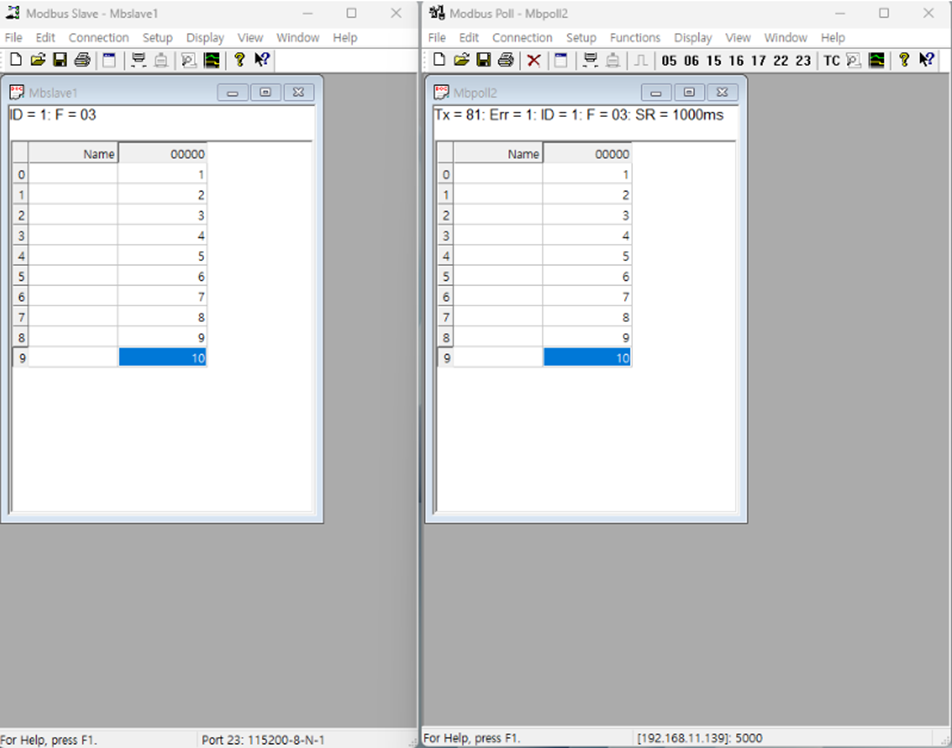Click the context help arrow in Modbus Slave
952x748 pixels.
[x=261, y=60]
